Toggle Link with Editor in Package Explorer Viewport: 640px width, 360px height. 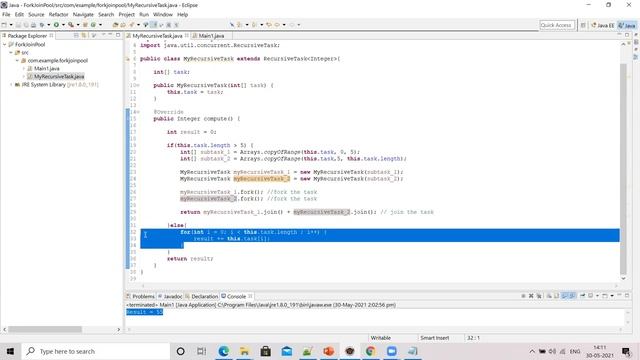[x=84, y=36]
